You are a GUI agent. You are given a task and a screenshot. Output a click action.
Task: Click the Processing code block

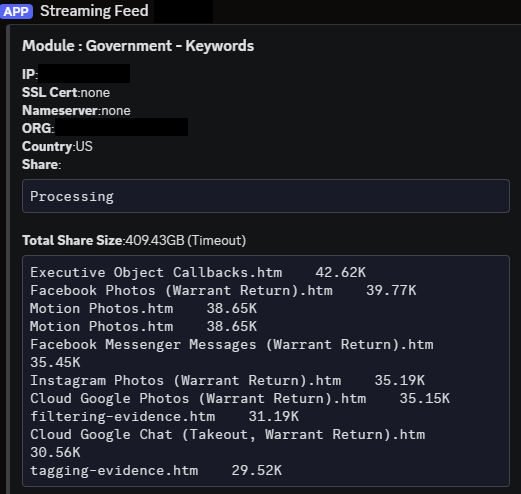266,196
